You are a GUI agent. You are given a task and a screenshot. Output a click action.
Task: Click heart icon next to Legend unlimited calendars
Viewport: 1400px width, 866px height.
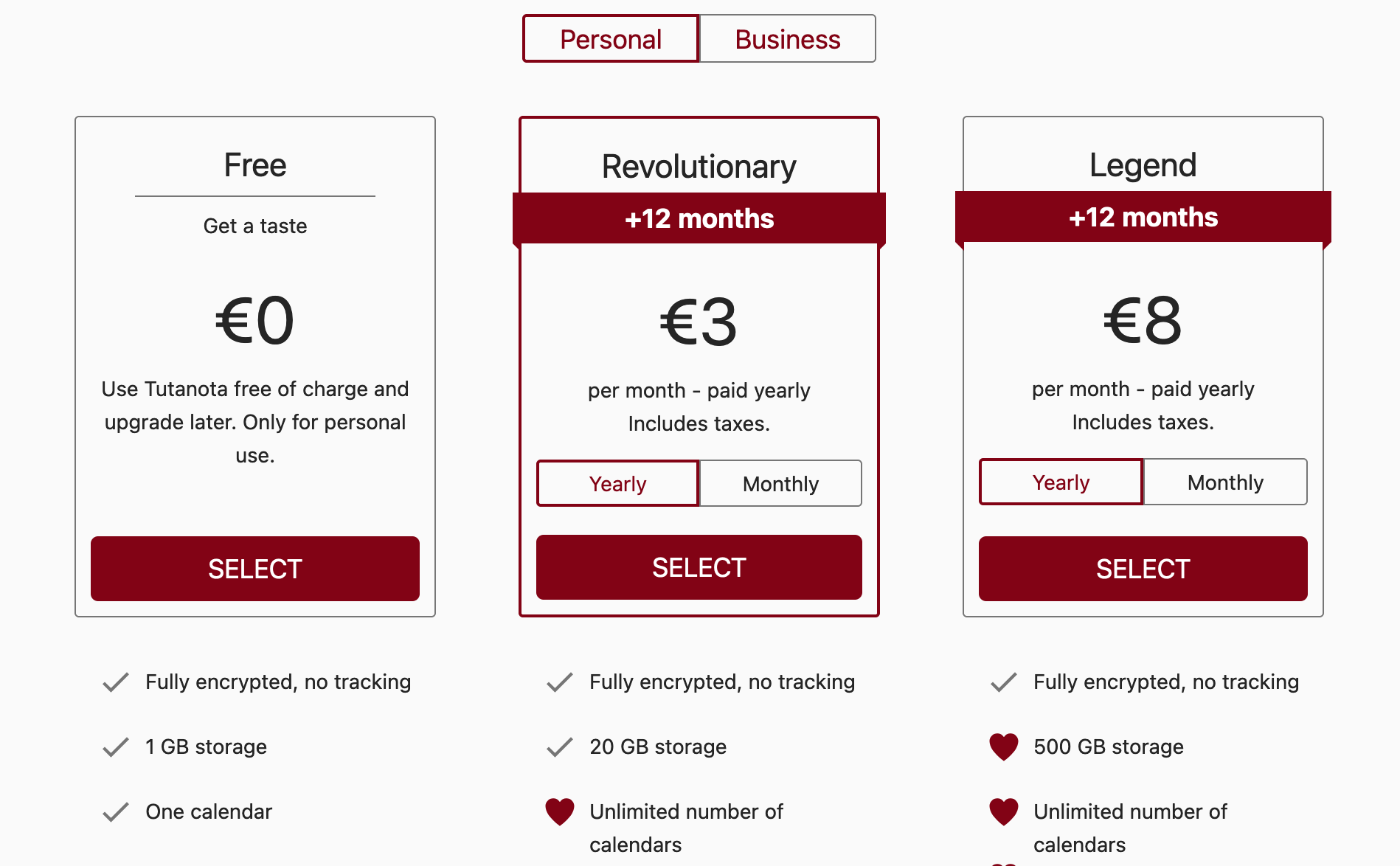pos(1003,811)
